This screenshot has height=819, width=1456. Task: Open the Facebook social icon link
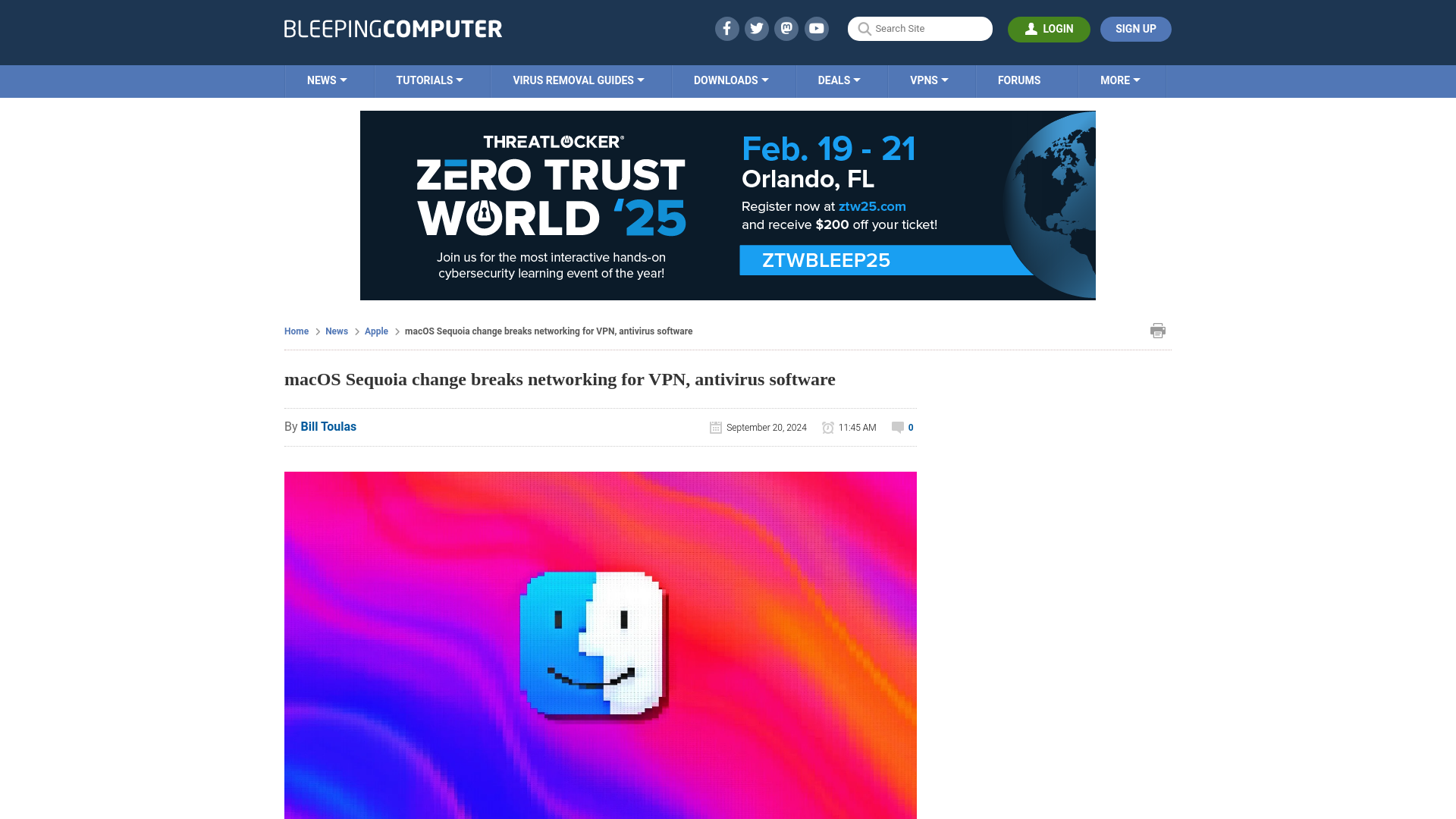click(x=727, y=29)
